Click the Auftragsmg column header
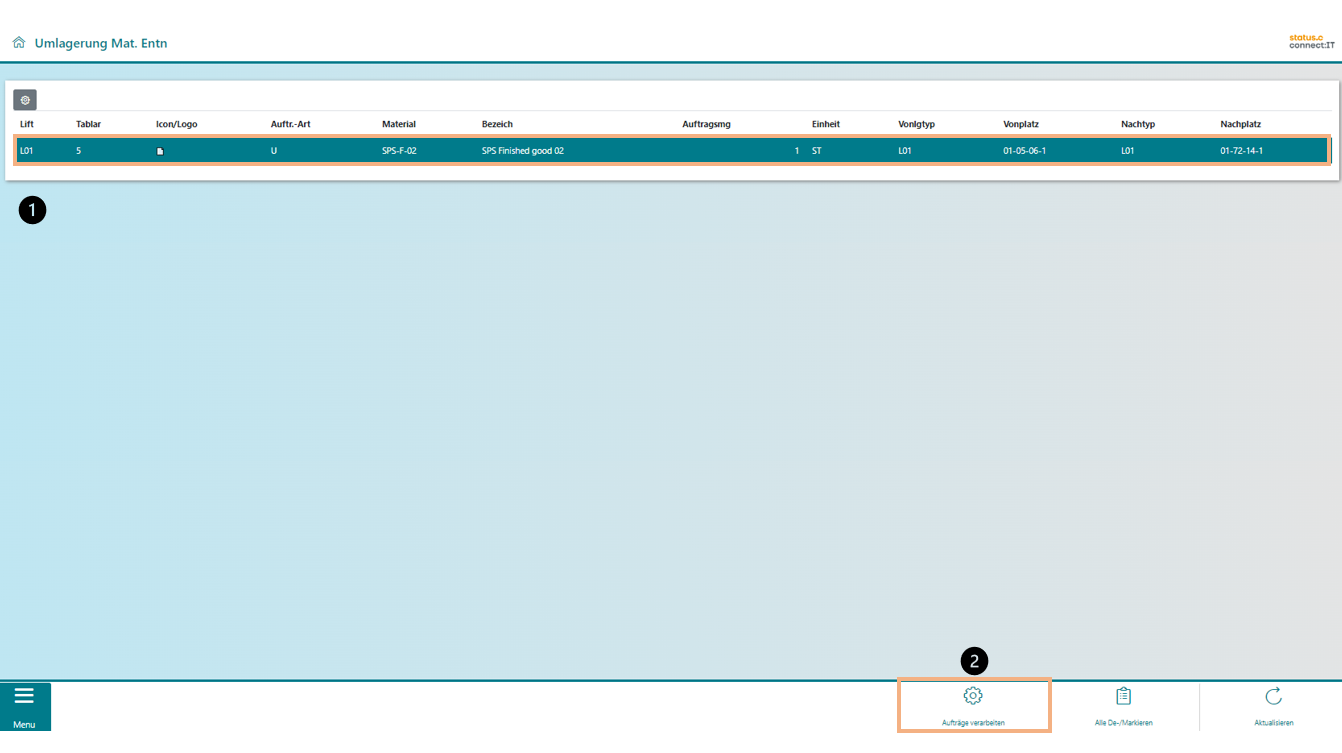1342x753 pixels. [706, 124]
